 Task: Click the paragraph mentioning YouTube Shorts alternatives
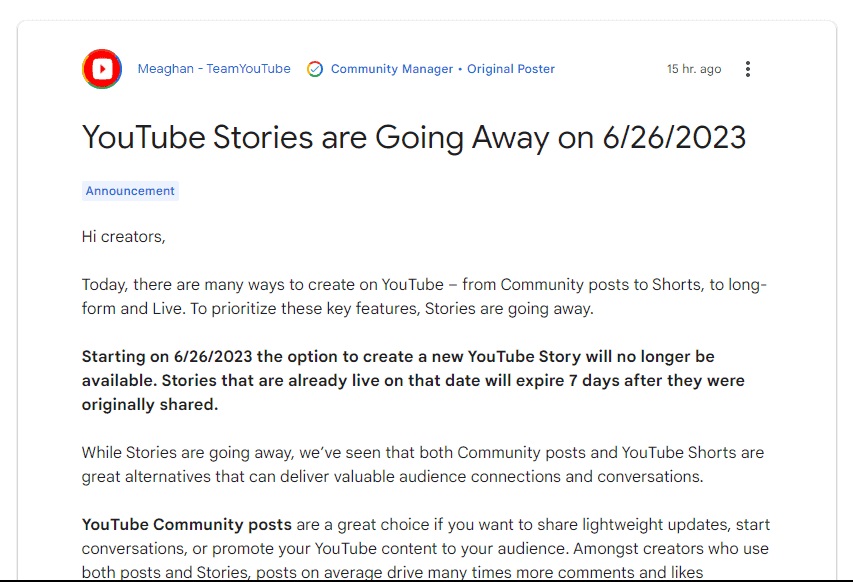(x=420, y=464)
